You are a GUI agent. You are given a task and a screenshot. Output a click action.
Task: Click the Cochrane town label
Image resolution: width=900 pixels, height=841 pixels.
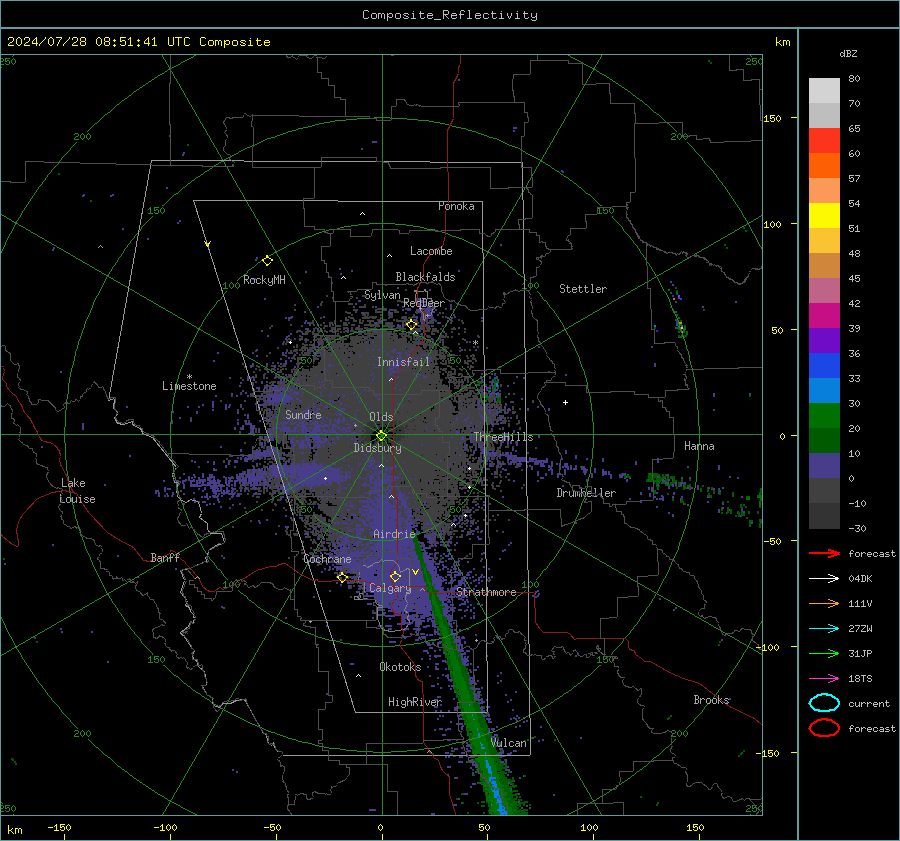[327, 559]
